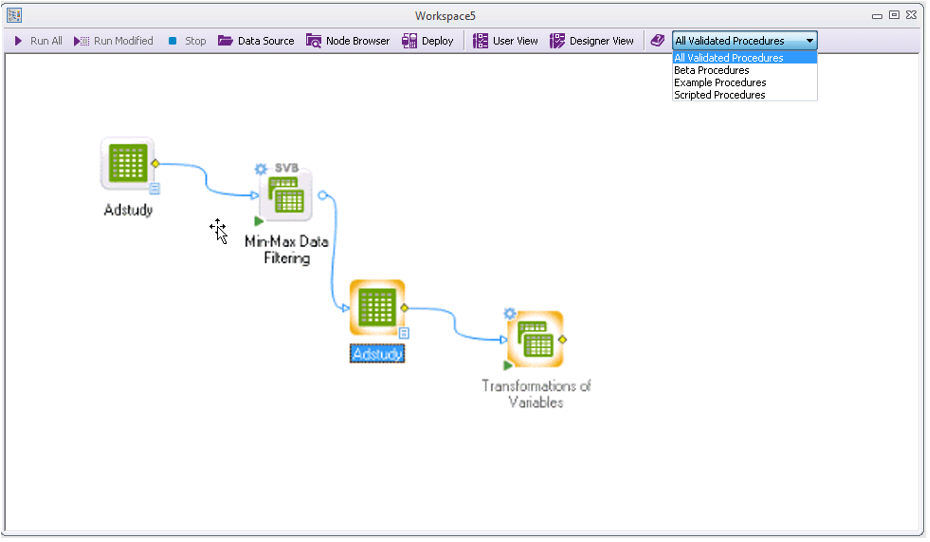The image size is (930, 542).
Task: Click the Stop button
Action: [187, 41]
